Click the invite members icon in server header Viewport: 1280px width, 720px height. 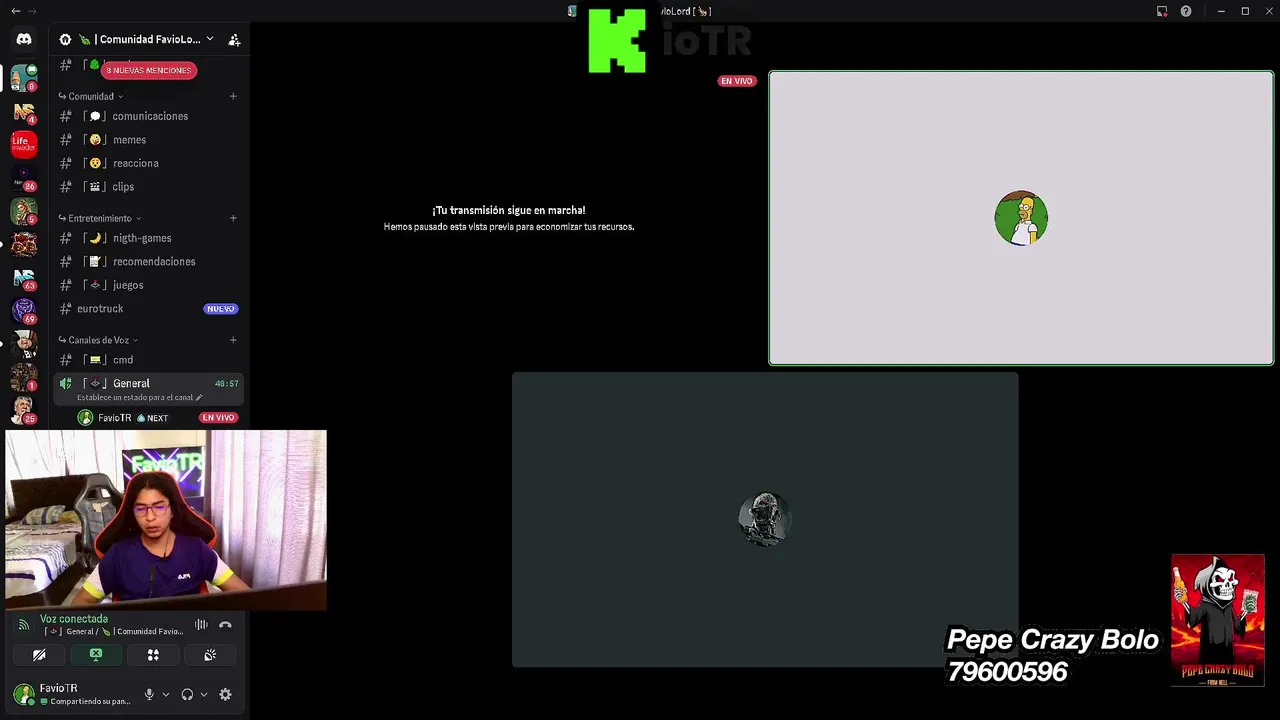coord(234,40)
